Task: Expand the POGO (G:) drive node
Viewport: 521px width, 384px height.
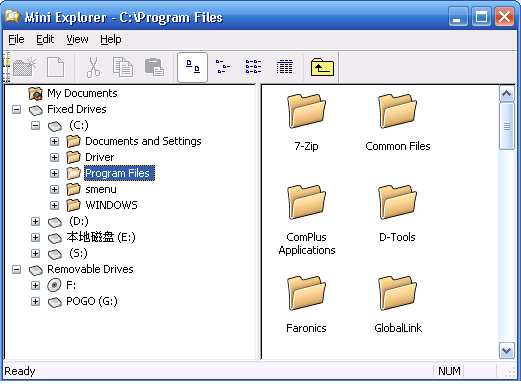Action: (x=35, y=302)
